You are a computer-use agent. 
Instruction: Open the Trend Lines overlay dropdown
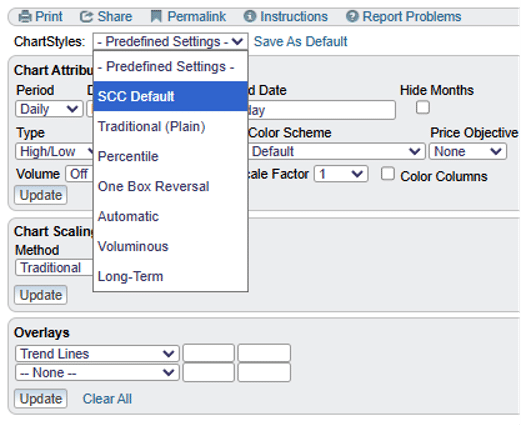click(x=97, y=354)
